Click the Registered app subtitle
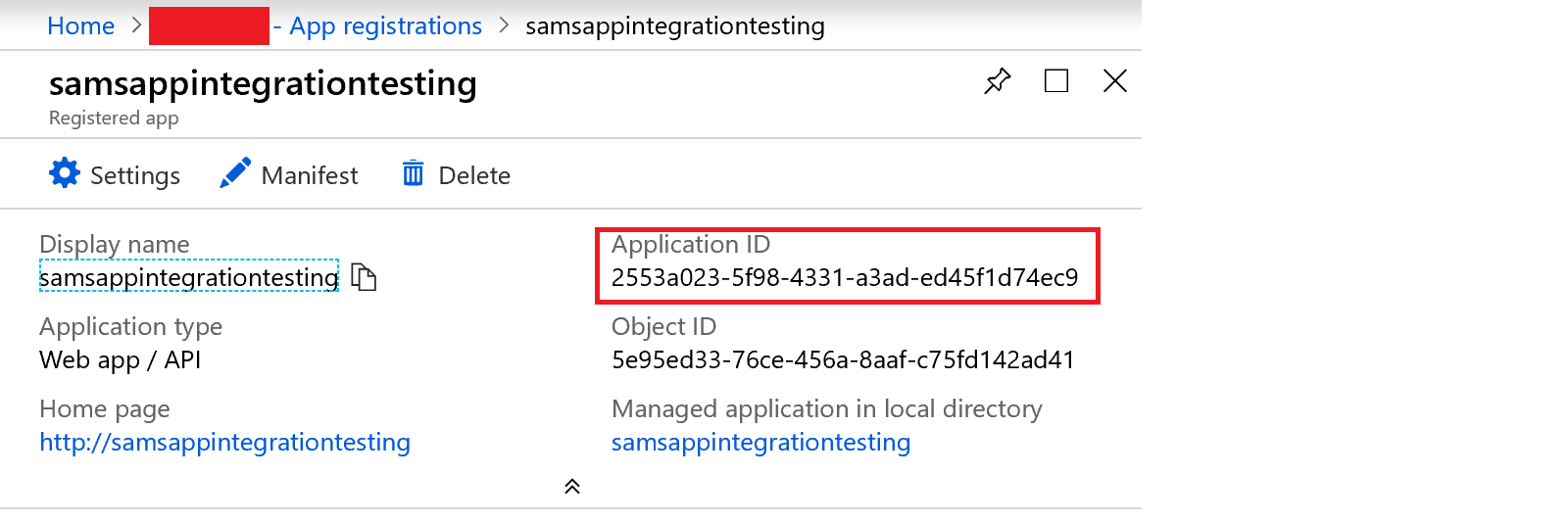Screen dimensions: 1568x523 (114, 119)
